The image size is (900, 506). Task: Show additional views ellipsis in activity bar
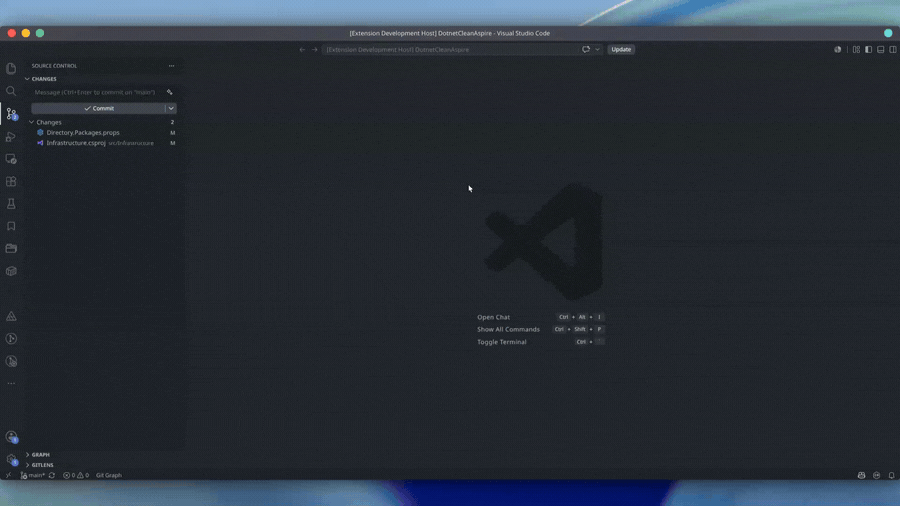(x=11, y=383)
